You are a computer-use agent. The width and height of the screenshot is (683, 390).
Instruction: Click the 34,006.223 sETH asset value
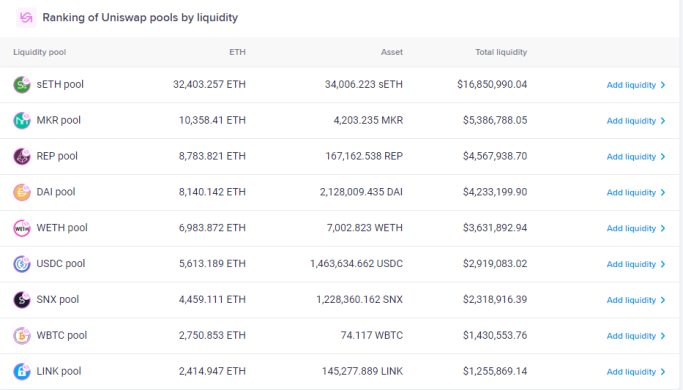coord(364,85)
